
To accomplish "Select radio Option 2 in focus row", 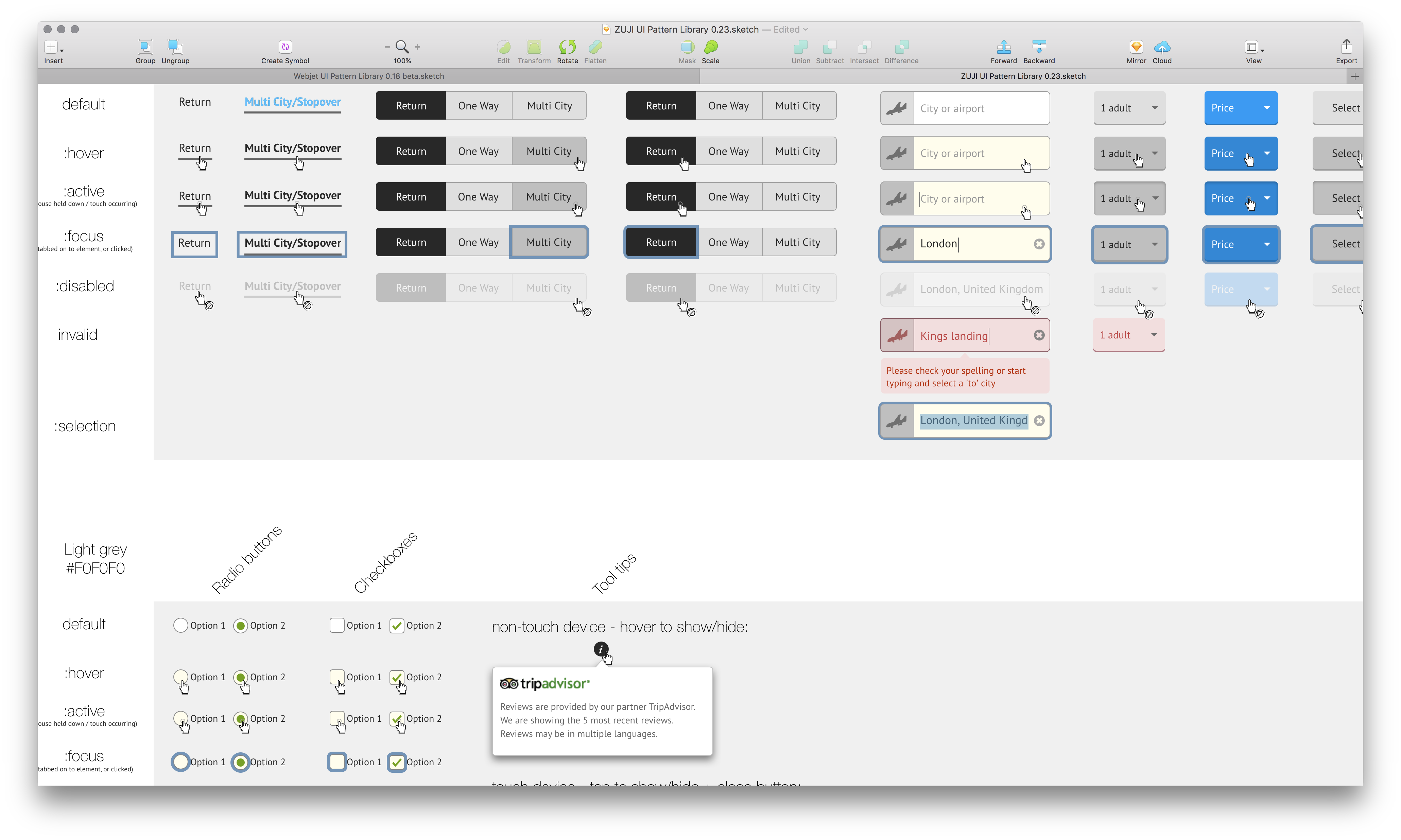I will [241, 762].
